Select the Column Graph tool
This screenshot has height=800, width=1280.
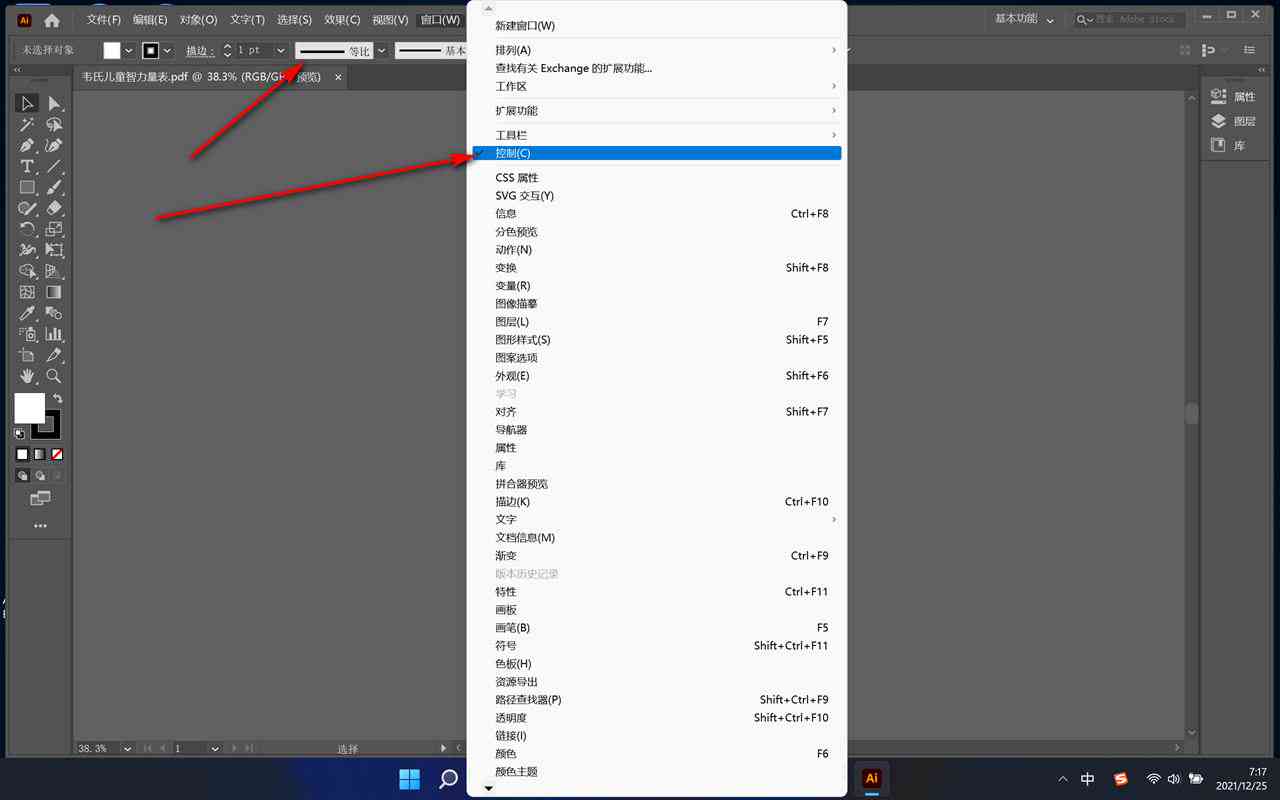[x=54, y=335]
